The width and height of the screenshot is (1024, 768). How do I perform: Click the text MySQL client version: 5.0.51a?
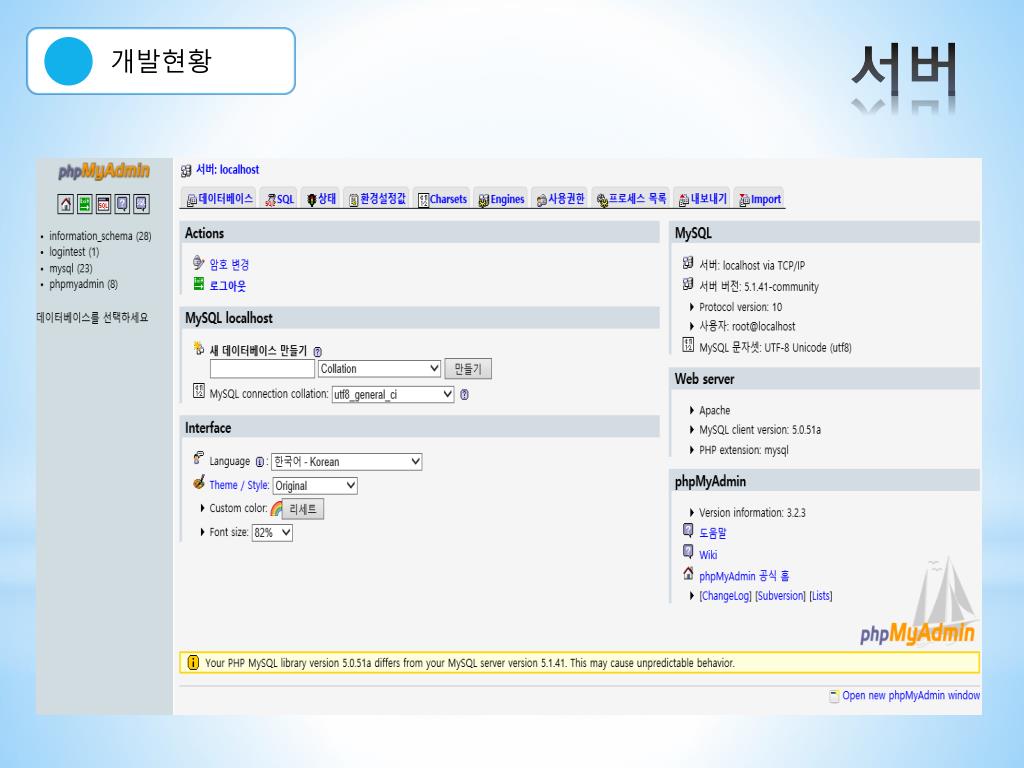tap(760, 430)
